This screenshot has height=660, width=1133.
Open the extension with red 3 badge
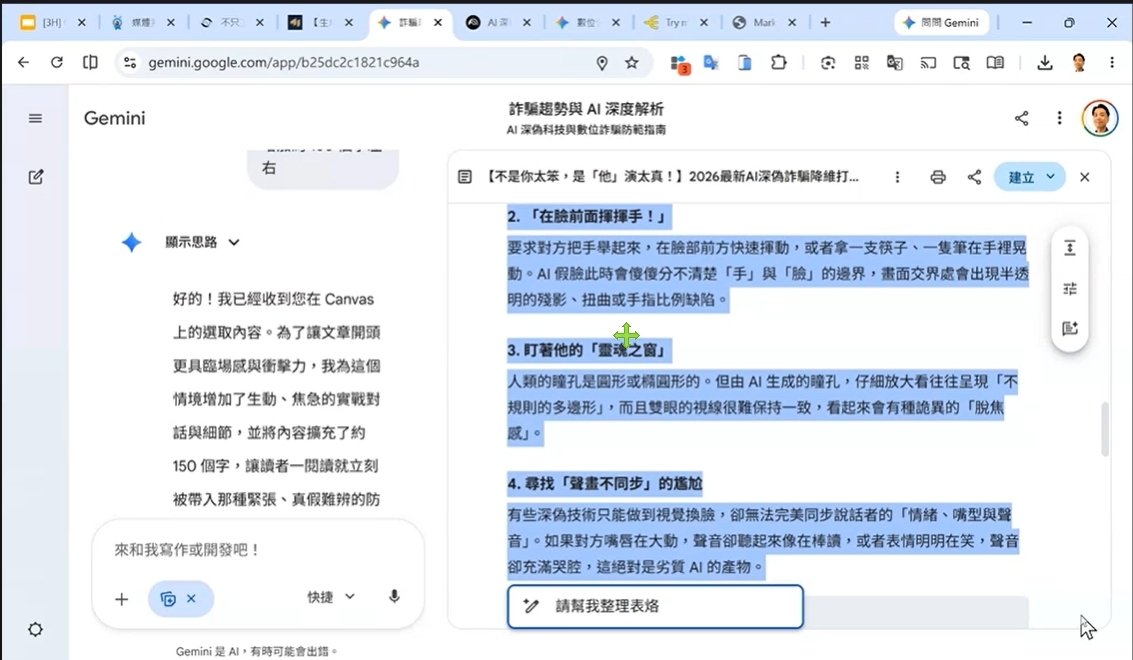(679, 64)
